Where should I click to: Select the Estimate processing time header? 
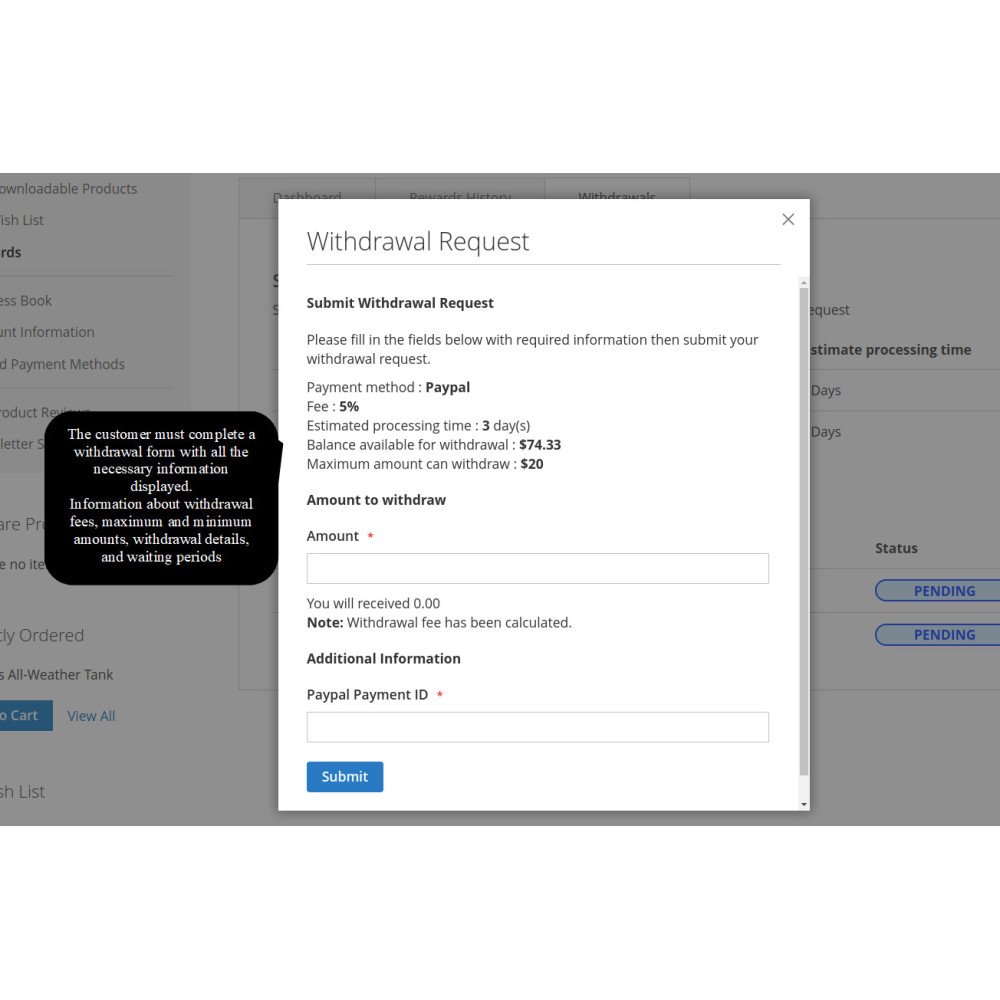(x=890, y=349)
